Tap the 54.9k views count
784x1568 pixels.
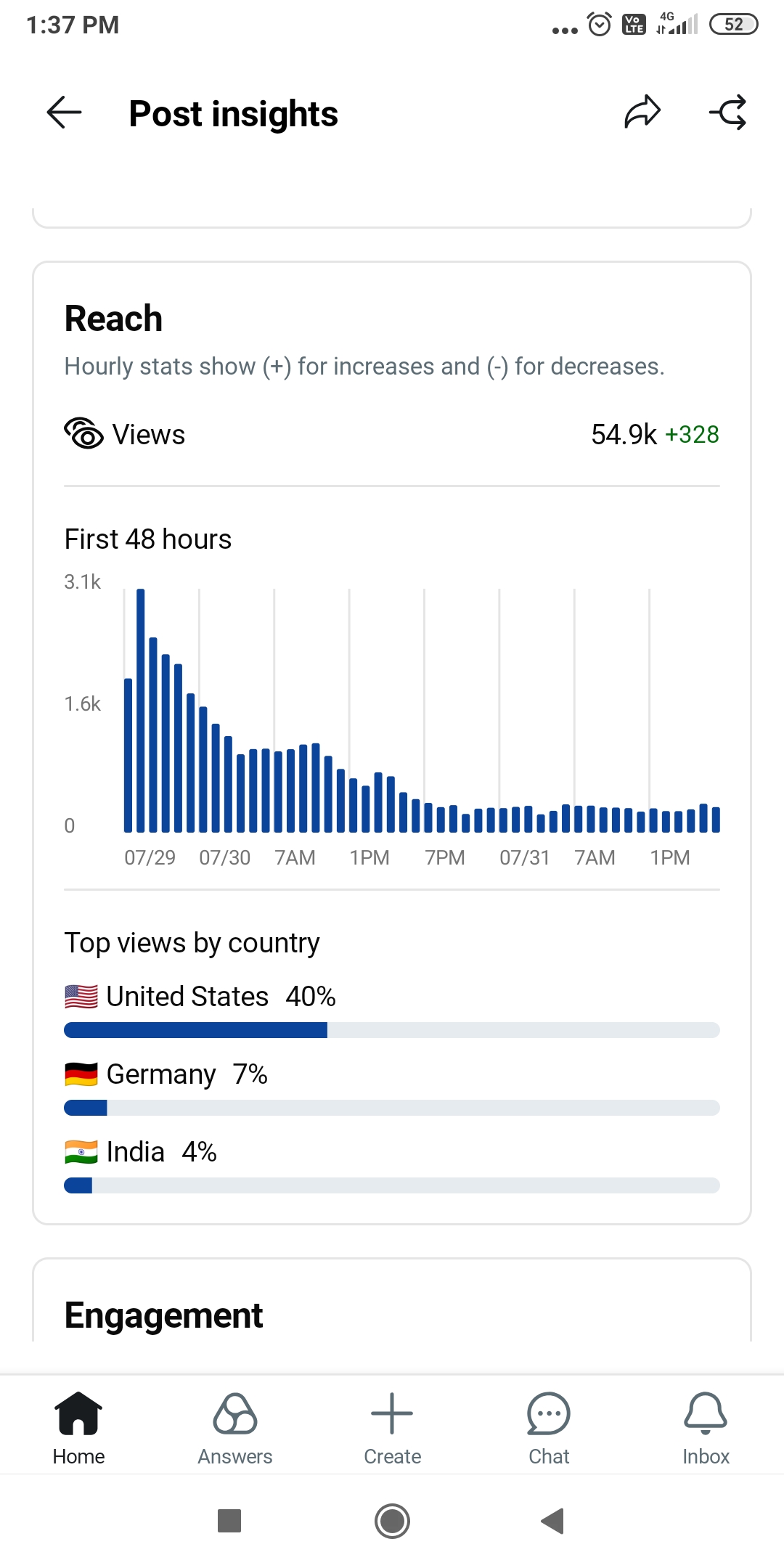pos(624,435)
